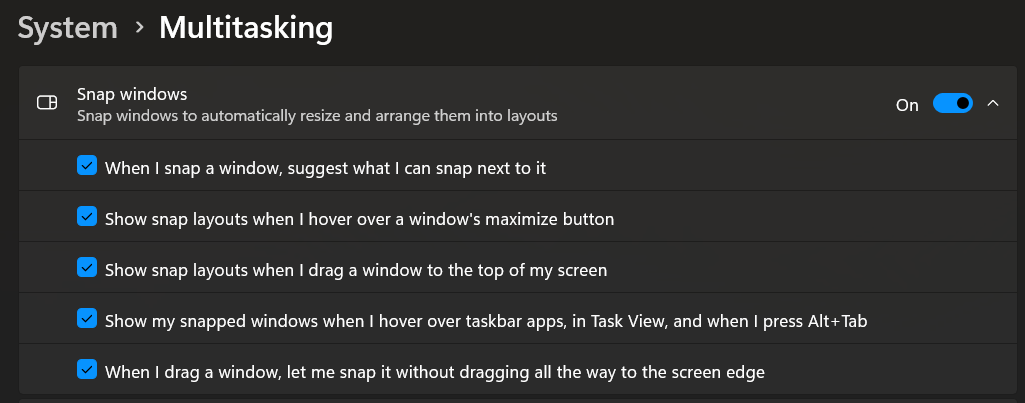Click empty space in the Snap windows header row
1025x403 pixels.
pyautogui.click(x=720, y=104)
